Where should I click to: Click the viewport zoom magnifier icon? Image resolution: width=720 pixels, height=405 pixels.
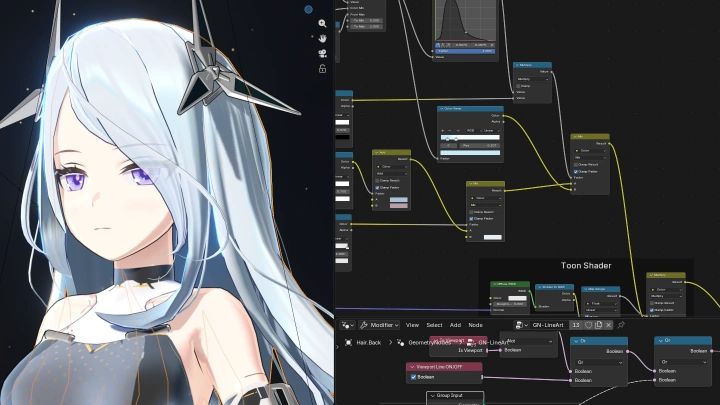tap(322, 23)
